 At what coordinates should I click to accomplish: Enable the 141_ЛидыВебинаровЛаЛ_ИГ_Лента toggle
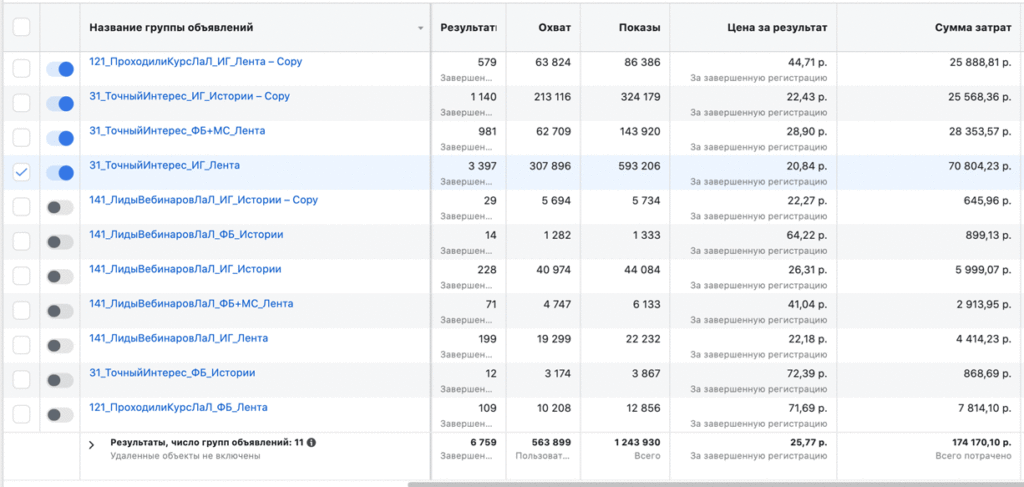[x=60, y=345]
